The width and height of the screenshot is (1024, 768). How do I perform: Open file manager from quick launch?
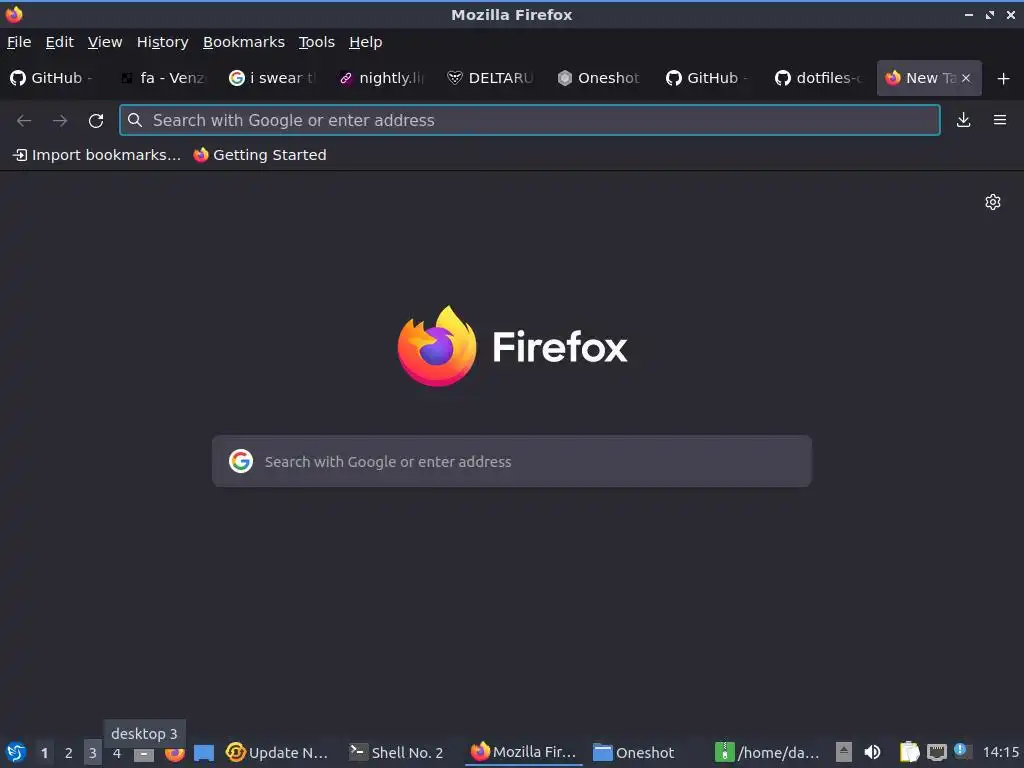click(x=204, y=753)
